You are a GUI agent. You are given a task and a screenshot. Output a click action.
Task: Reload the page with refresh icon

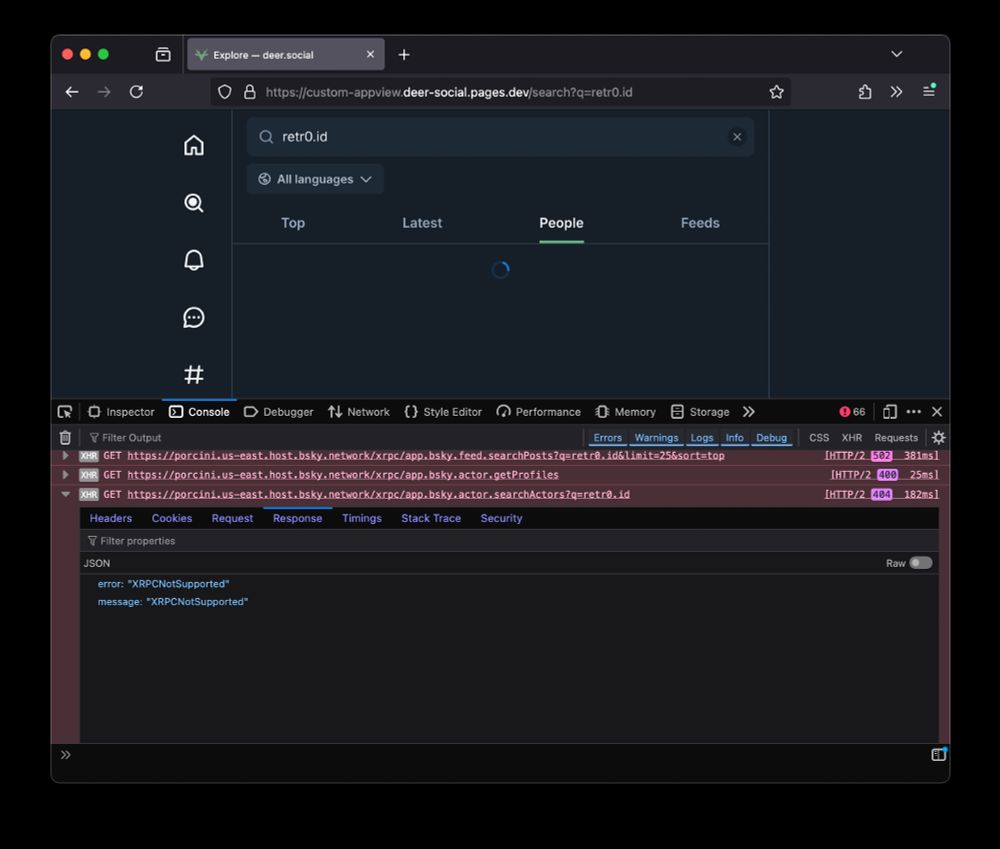136,92
